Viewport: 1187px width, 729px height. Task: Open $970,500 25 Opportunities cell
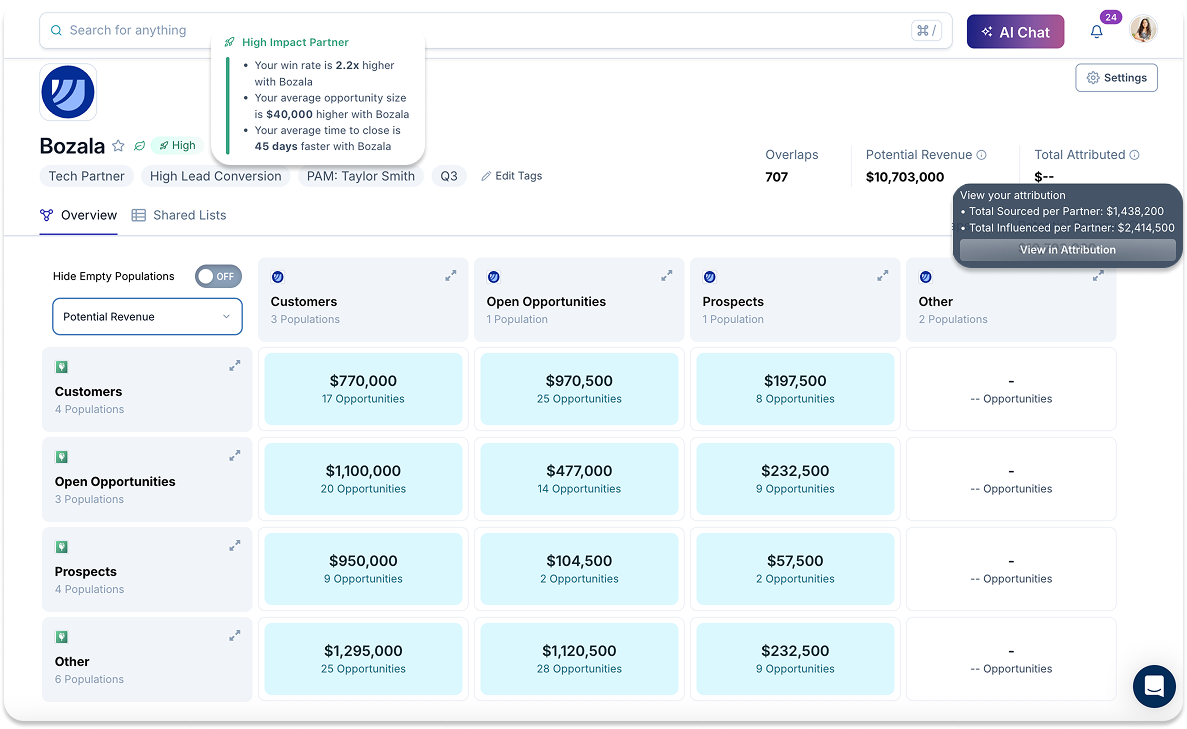pyautogui.click(x=579, y=389)
